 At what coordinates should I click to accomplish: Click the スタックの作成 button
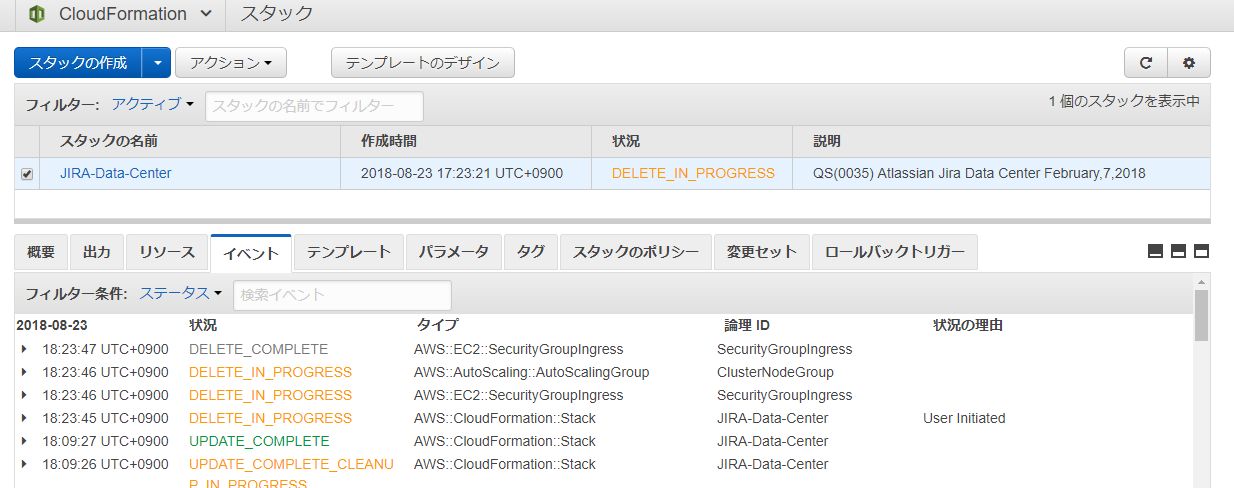click(x=78, y=62)
